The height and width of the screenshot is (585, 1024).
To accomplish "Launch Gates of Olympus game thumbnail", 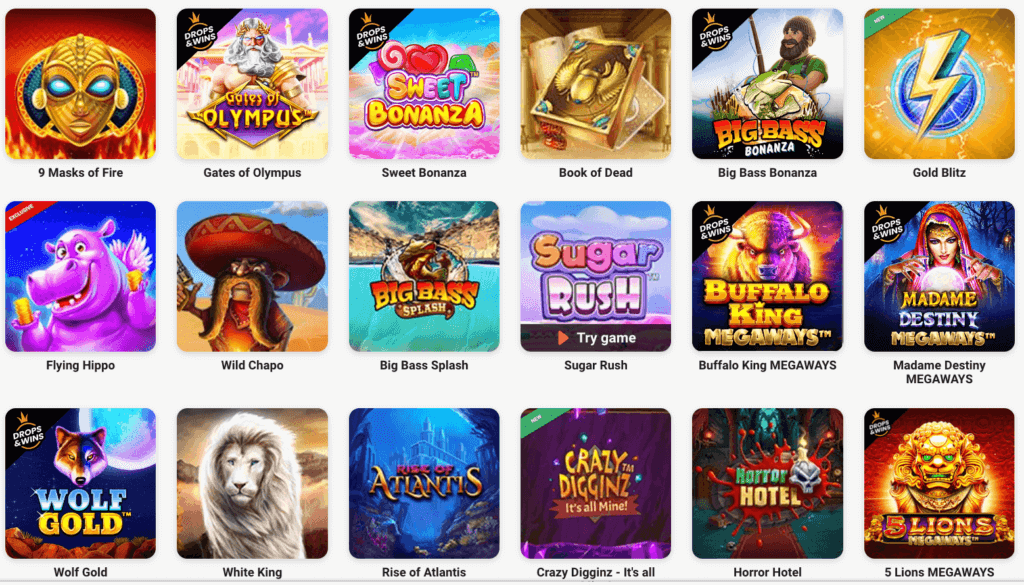I will 252,84.
